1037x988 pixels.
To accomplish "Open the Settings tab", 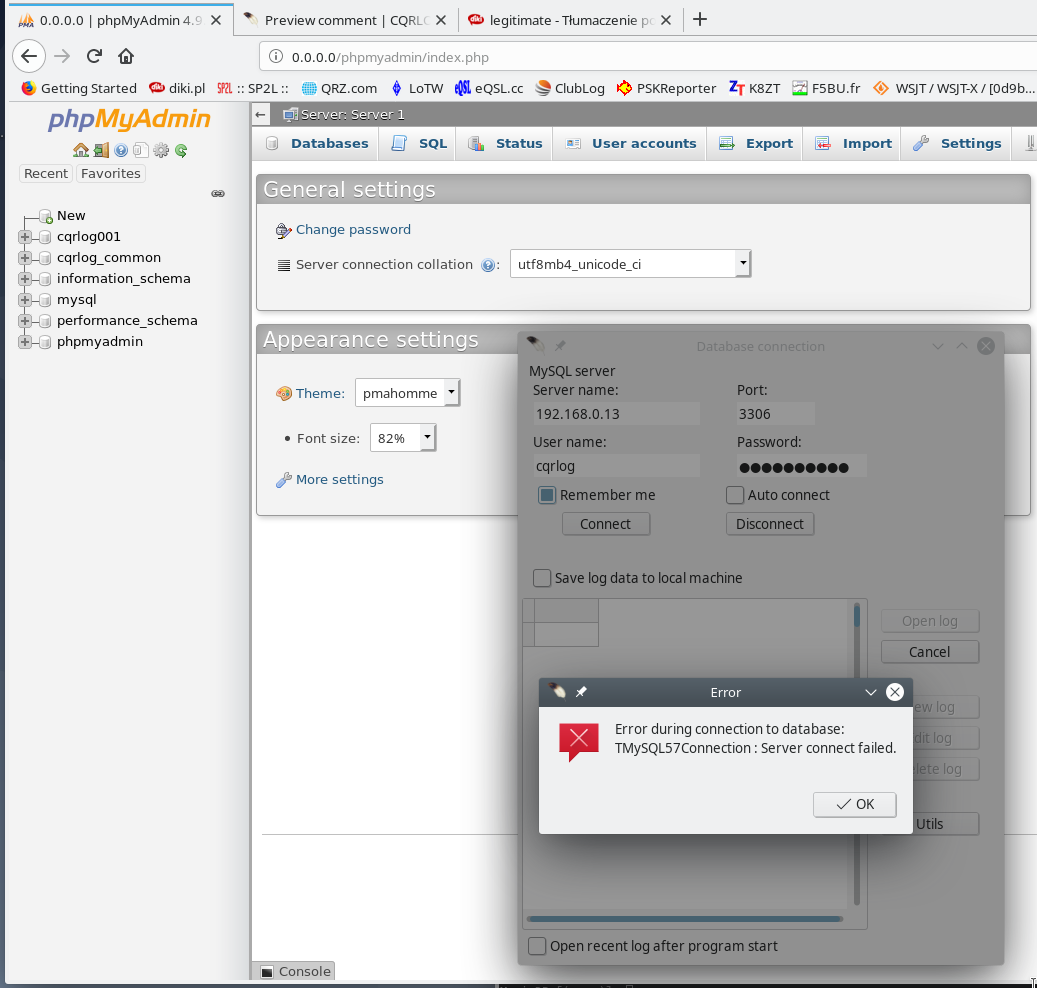I will (956, 144).
